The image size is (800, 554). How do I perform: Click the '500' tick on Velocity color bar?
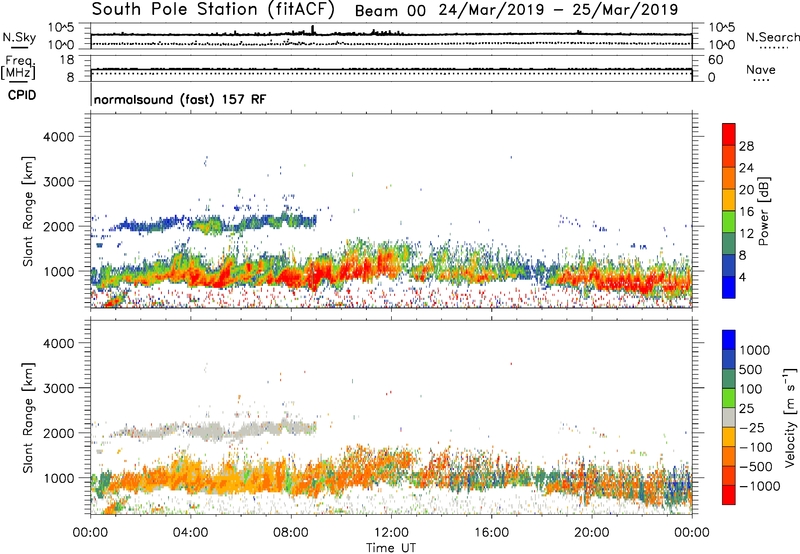[751, 369]
